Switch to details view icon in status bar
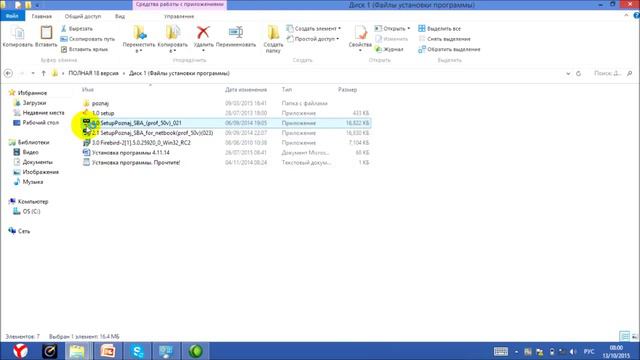Screen dimensions: 640x360 625,337
